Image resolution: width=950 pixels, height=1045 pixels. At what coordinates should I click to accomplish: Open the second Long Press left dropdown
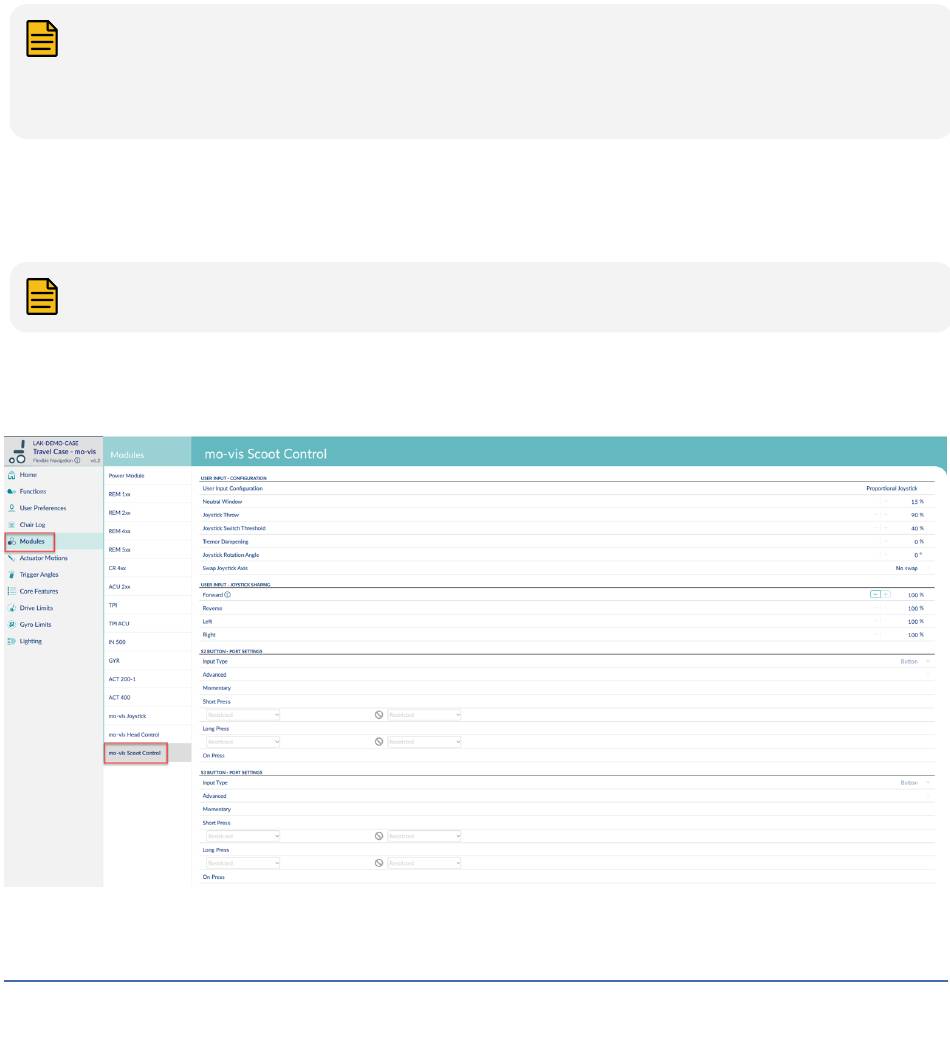(243, 863)
